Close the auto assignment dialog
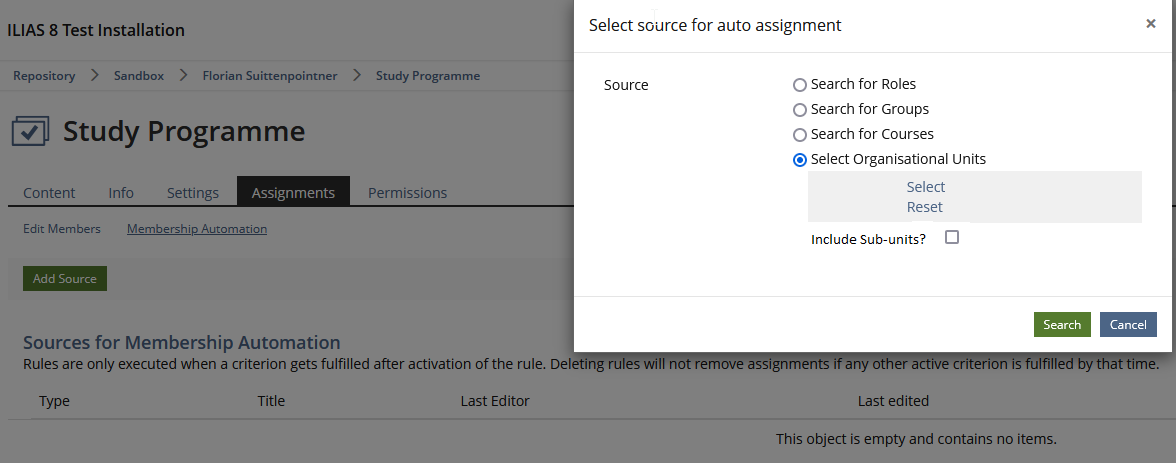This screenshot has width=1176, height=463. [x=1151, y=24]
